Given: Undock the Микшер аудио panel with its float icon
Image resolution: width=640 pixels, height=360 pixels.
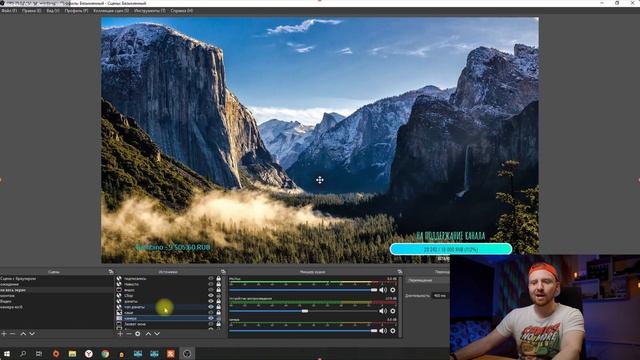Looking at the screenshot, I should (x=400, y=271).
